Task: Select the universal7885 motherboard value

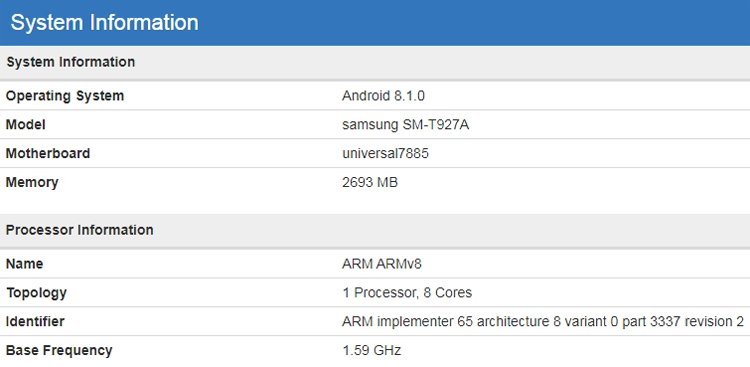Action: click(386, 154)
